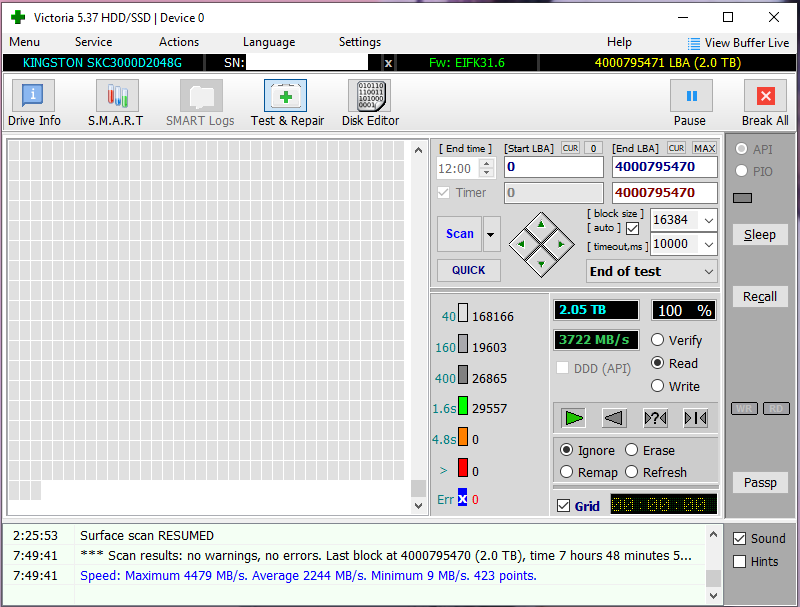This screenshot has width=800, height=607.
Task: Click the Scan button
Action: pos(460,234)
